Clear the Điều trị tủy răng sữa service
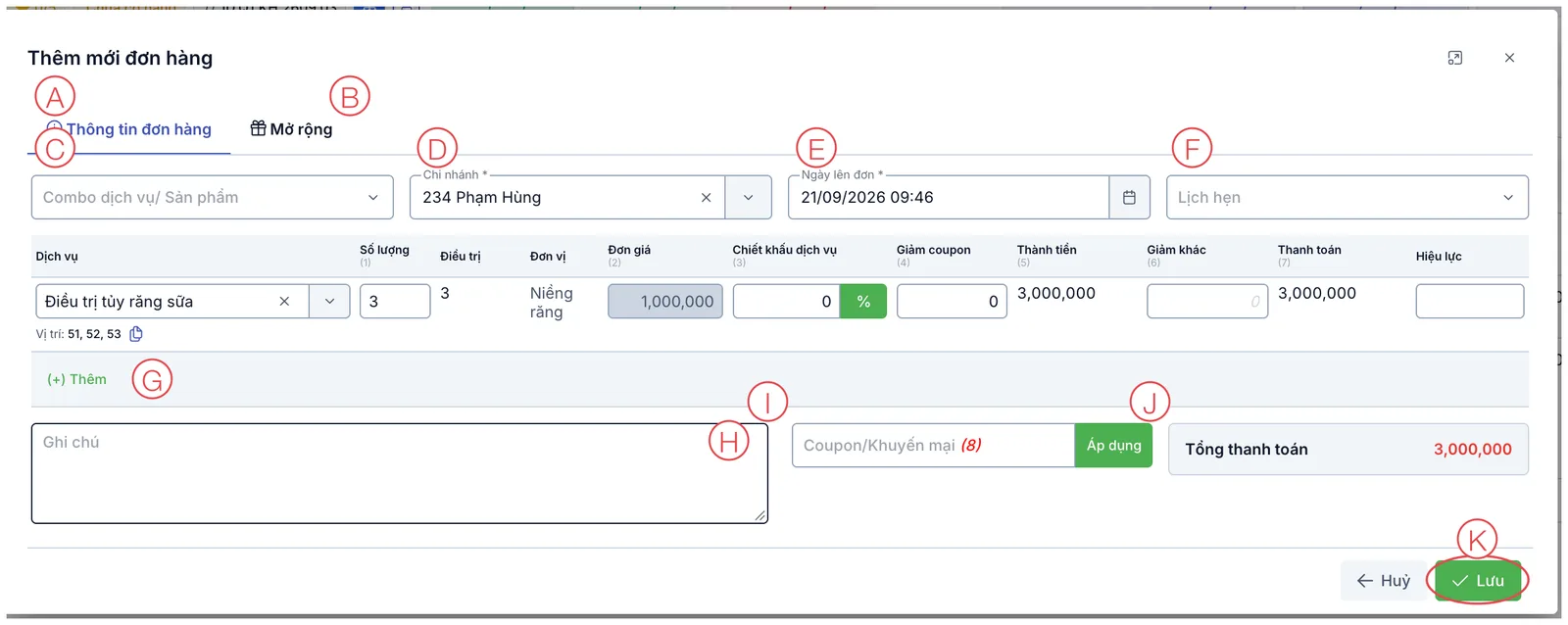This screenshot has height=625, width=1568. (x=284, y=301)
